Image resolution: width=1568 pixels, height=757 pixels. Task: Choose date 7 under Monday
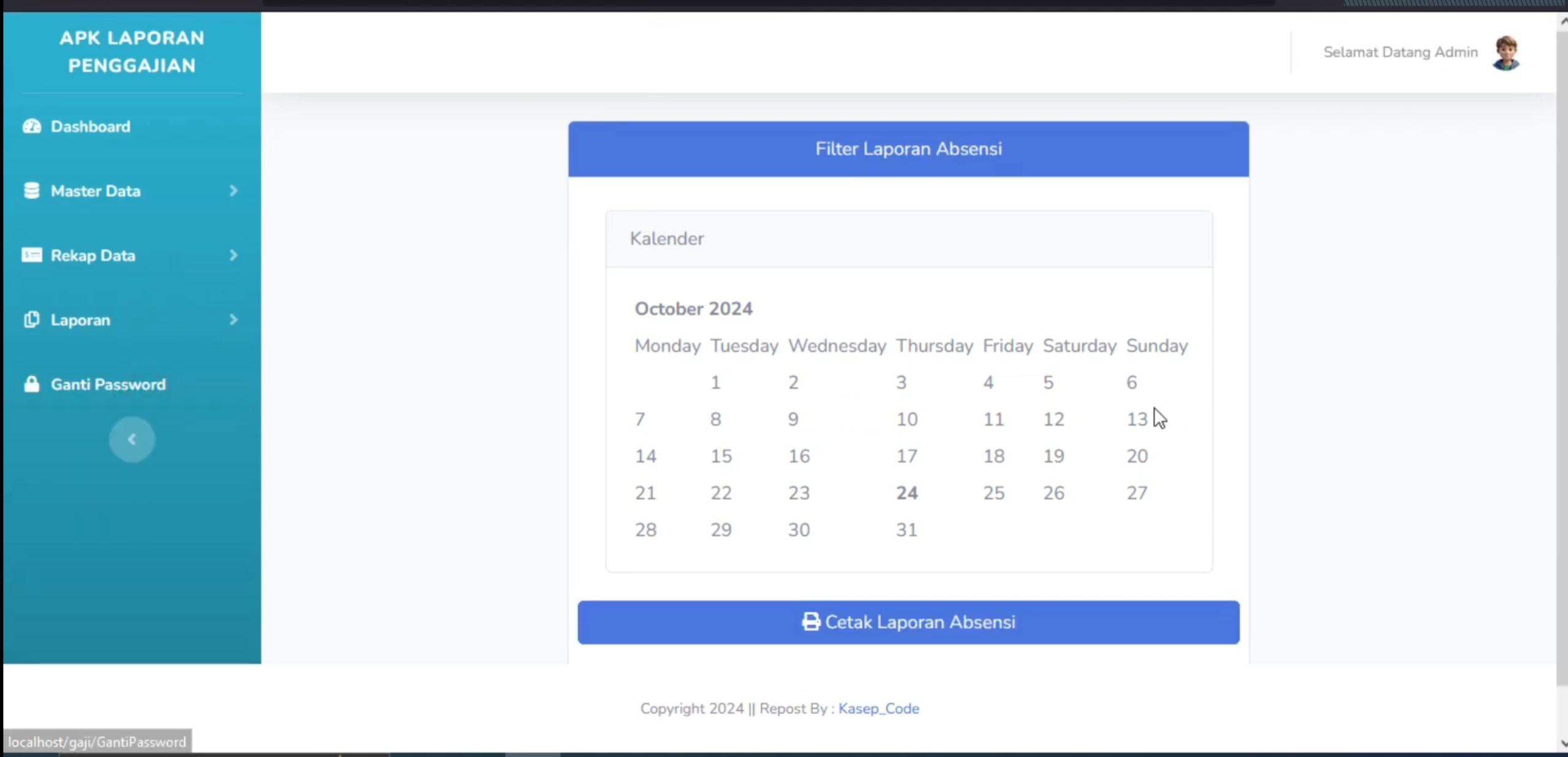pyautogui.click(x=640, y=420)
